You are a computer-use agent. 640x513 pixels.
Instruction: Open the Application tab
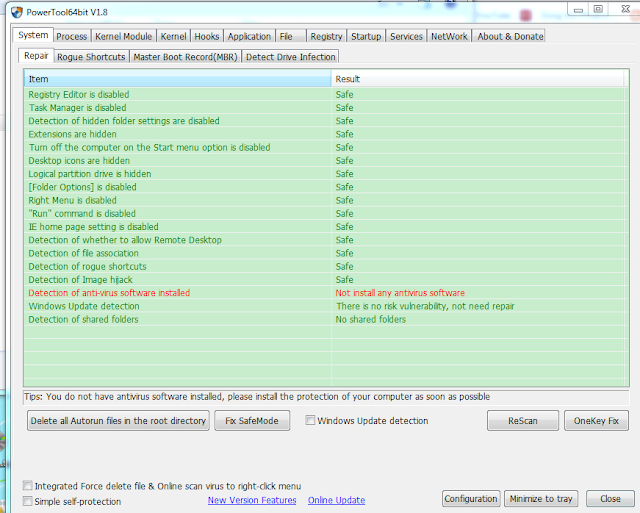[249, 36]
